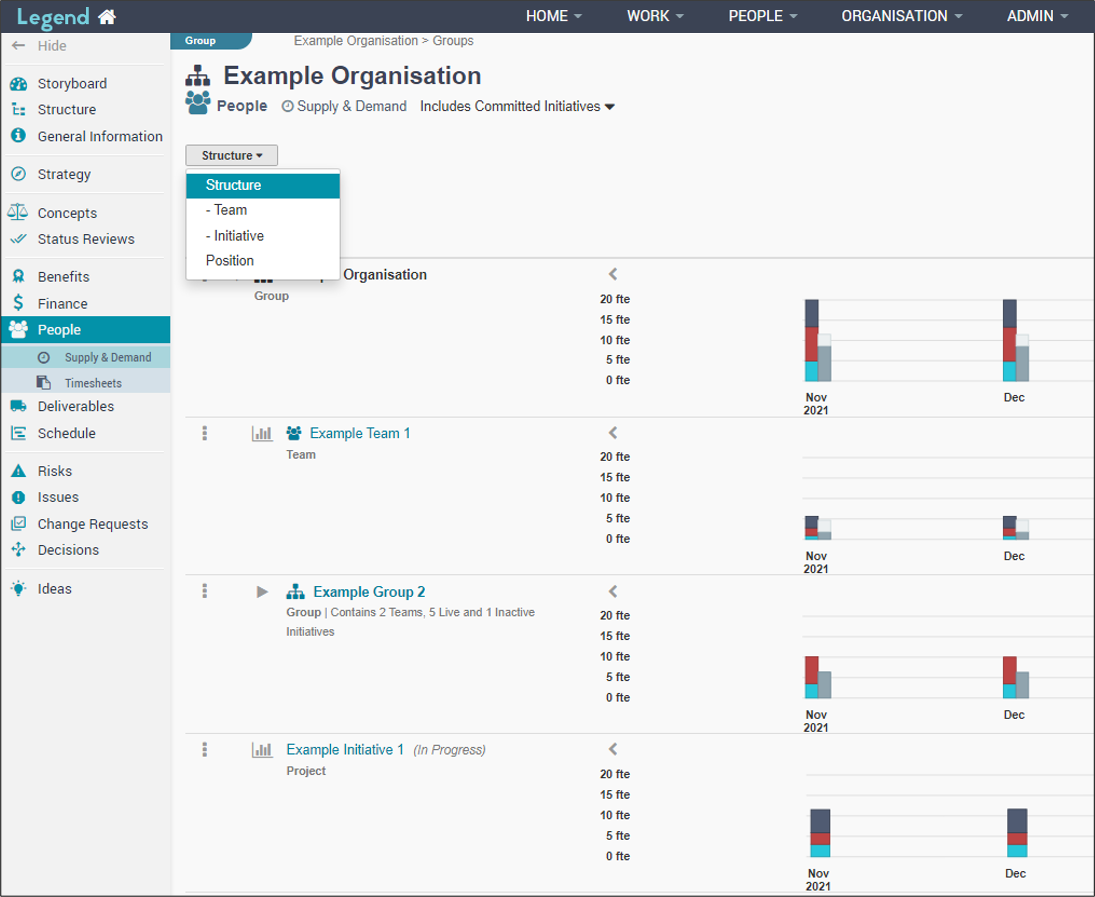Select the Position option in dropdown list
The image size is (1095, 897).
click(x=230, y=261)
